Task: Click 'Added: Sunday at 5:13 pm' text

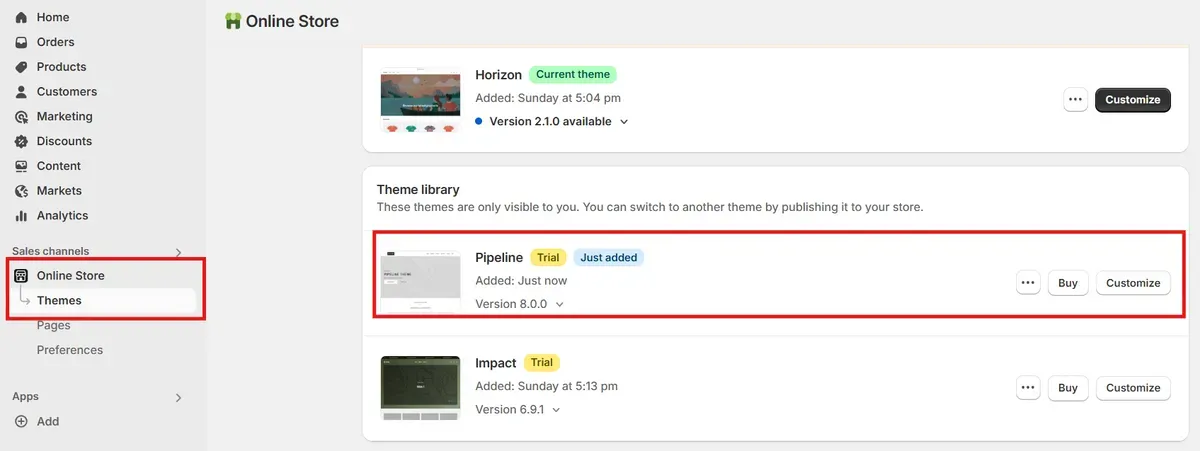Action: pyautogui.click(x=546, y=386)
